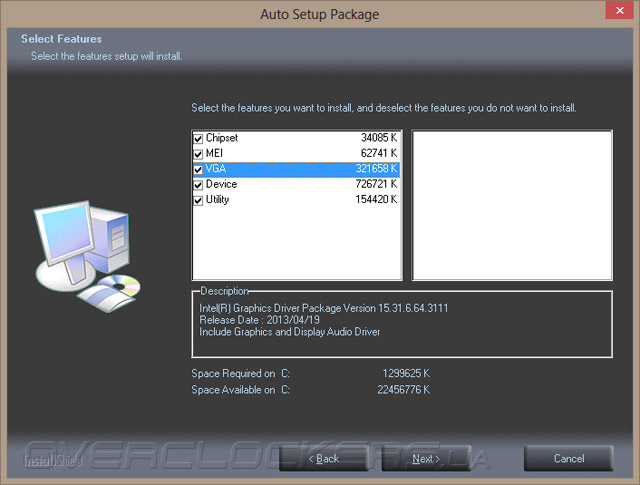Close the Auto Setup Package window
The height and width of the screenshot is (485, 640).
pos(619,10)
